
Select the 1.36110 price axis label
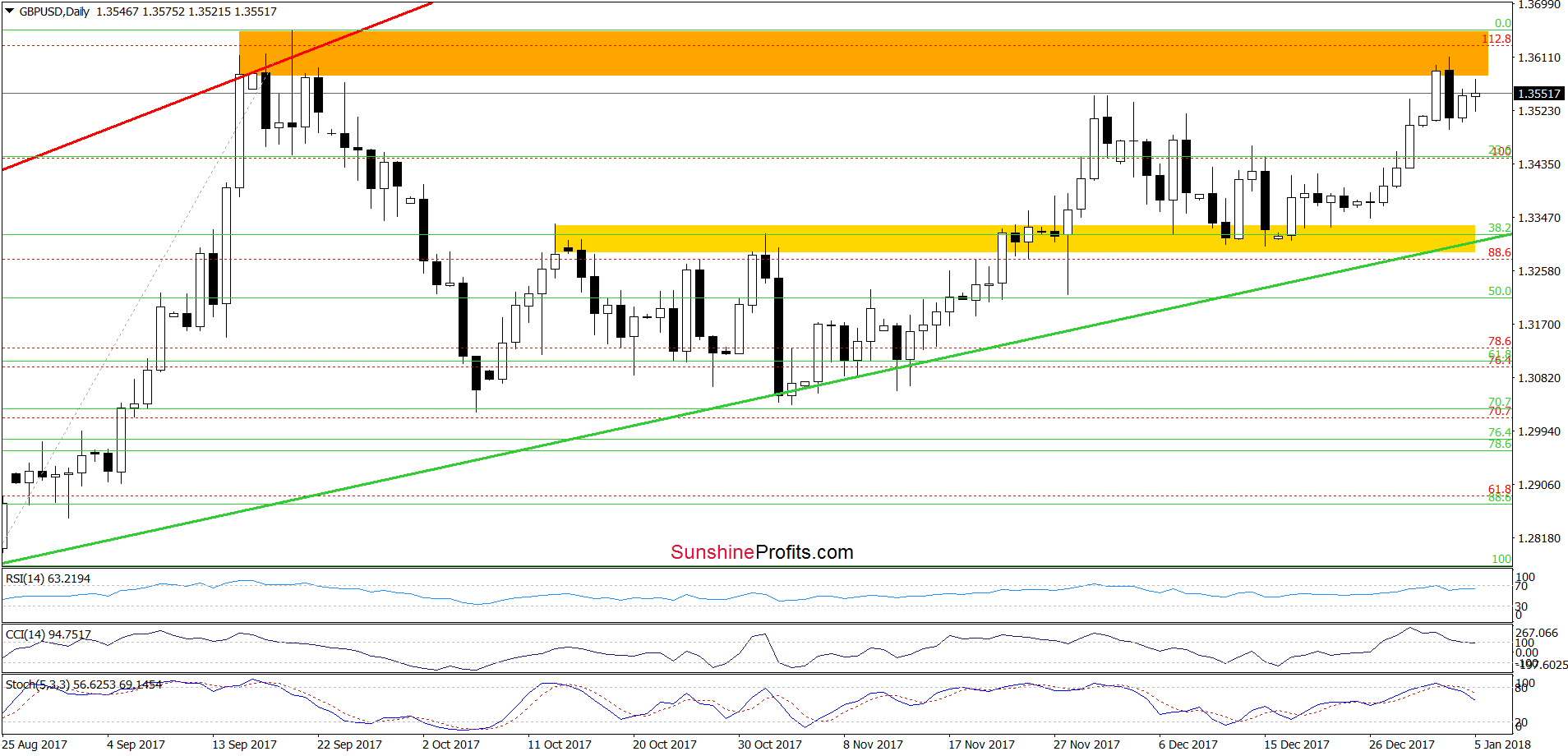1539,58
